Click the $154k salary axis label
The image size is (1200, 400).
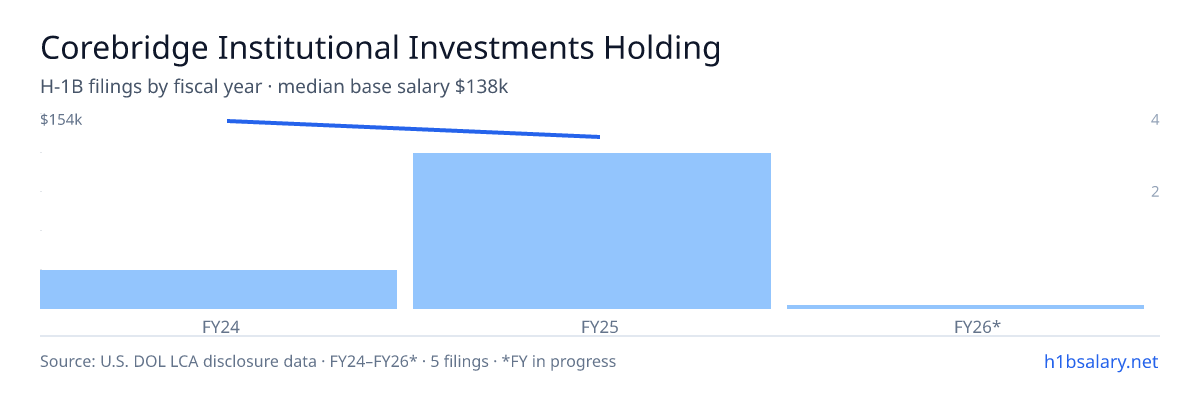pos(61,120)
